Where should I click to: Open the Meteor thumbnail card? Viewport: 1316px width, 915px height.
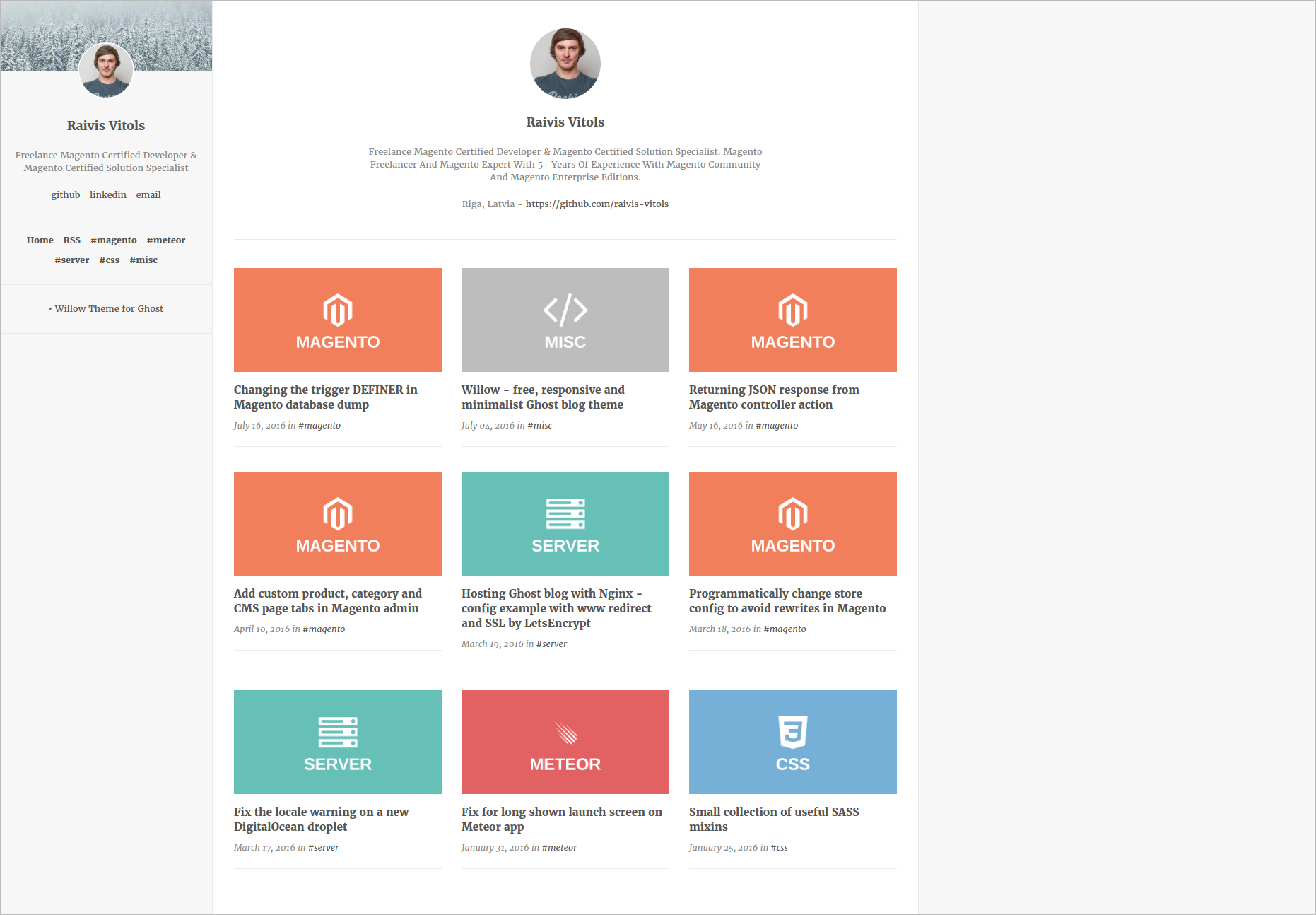pyautogui.click(x=565, y=742)
